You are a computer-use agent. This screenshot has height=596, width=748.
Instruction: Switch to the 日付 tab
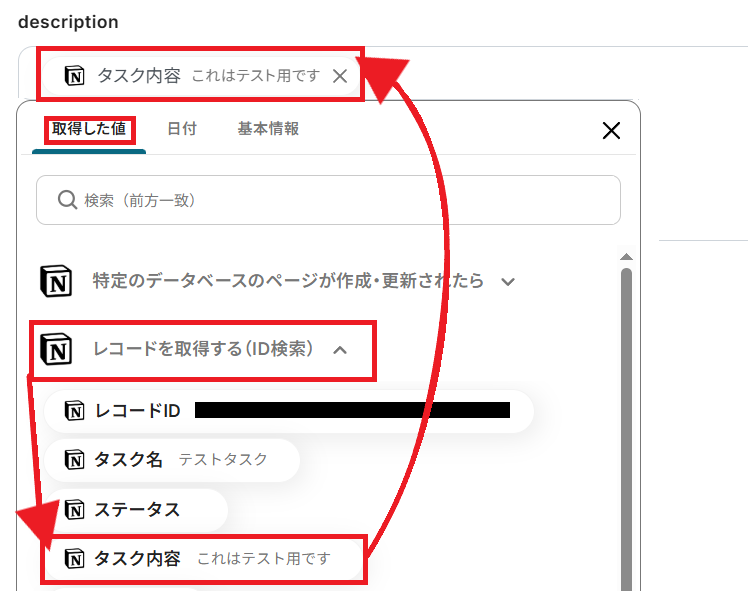182,129
